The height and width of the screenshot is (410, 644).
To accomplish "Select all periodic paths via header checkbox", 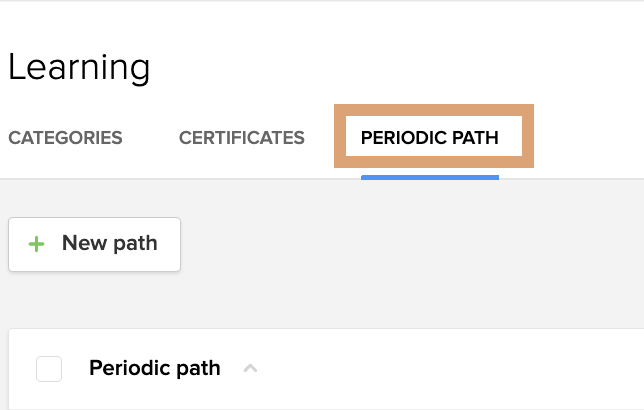I will [49, 369].
